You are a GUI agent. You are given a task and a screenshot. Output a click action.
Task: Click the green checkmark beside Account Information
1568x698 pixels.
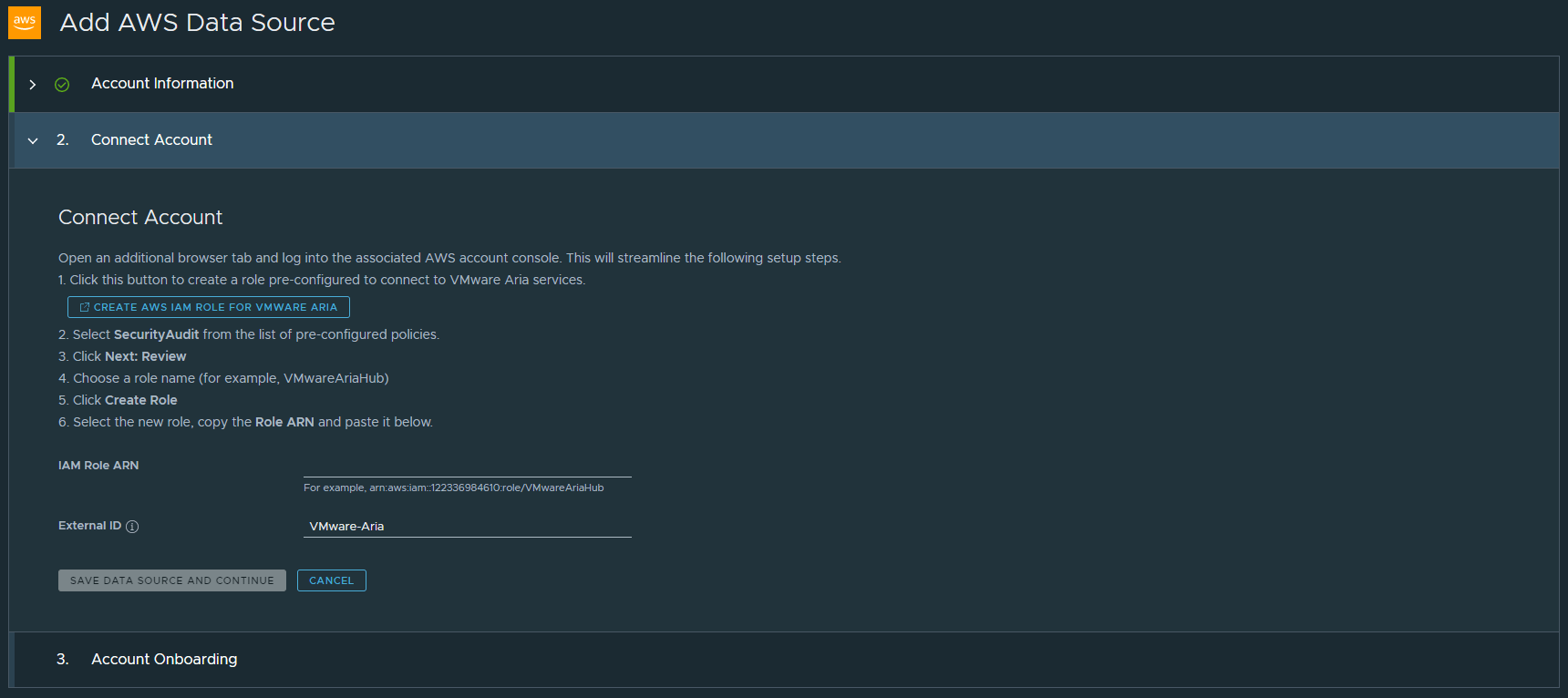click(62, 85)
